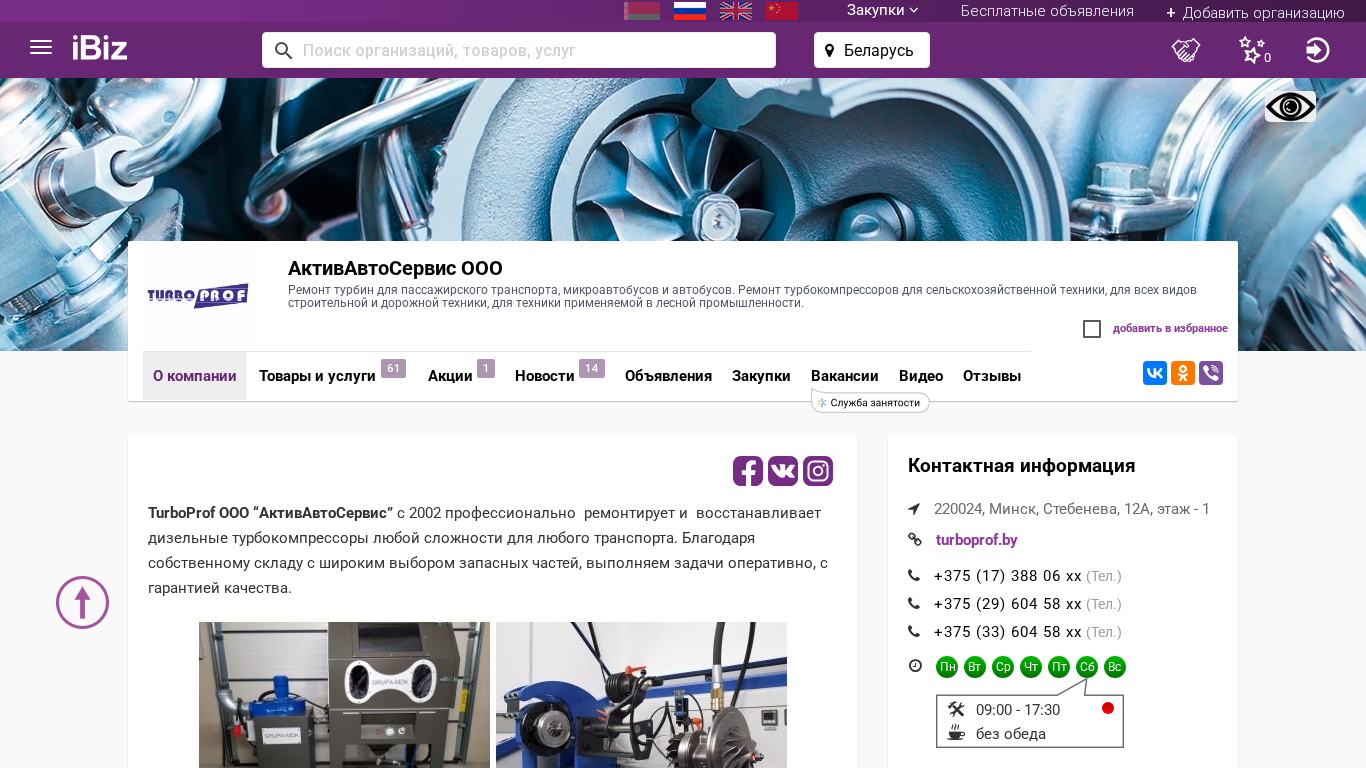
Task: Go to iBiz home logo
Action: point(100,48)
